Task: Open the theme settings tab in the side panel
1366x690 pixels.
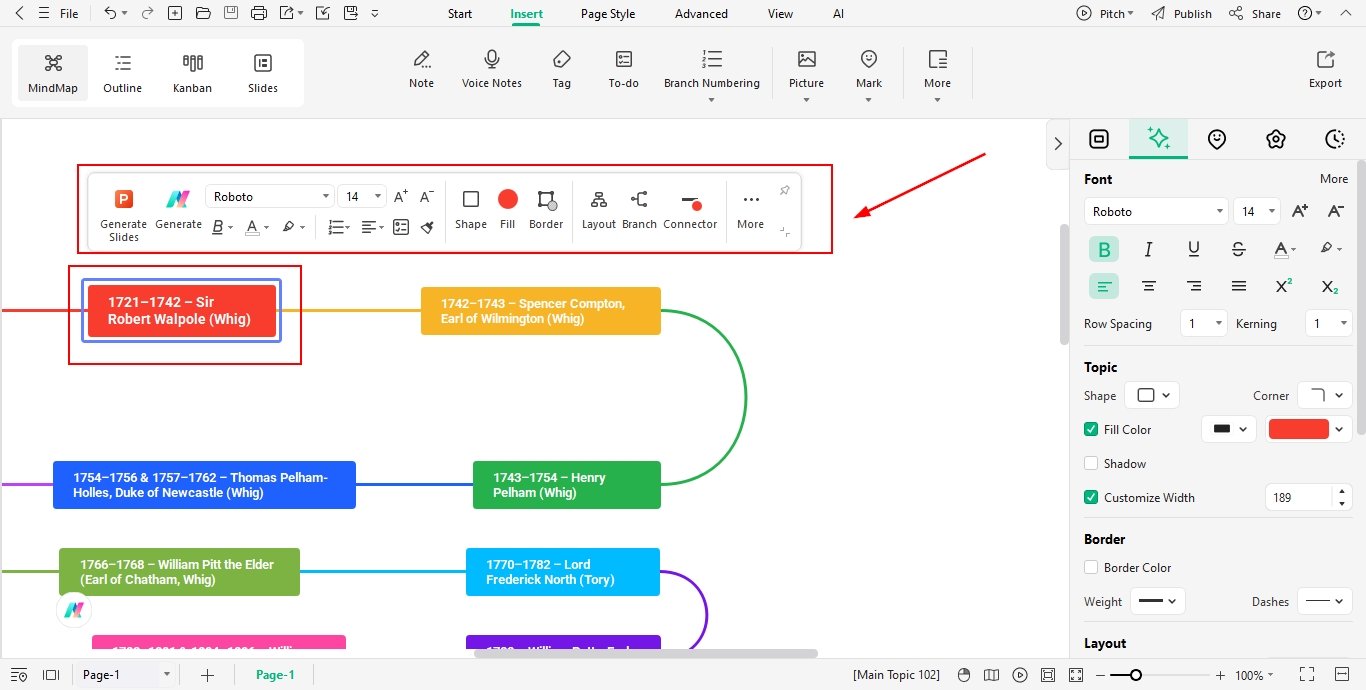Action: (1275, 139)
